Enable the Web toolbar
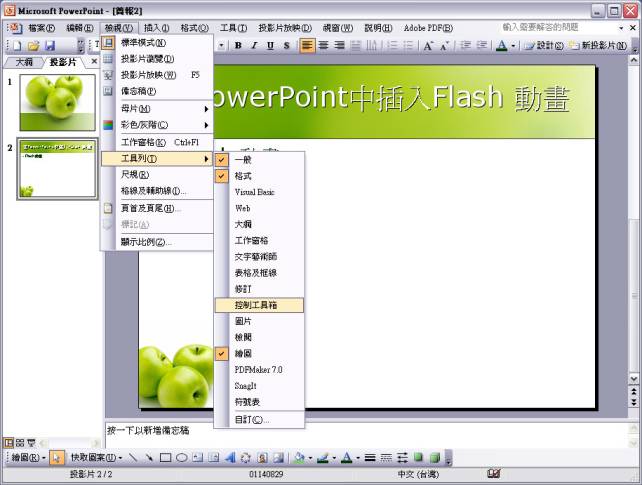 click(259, 208)
